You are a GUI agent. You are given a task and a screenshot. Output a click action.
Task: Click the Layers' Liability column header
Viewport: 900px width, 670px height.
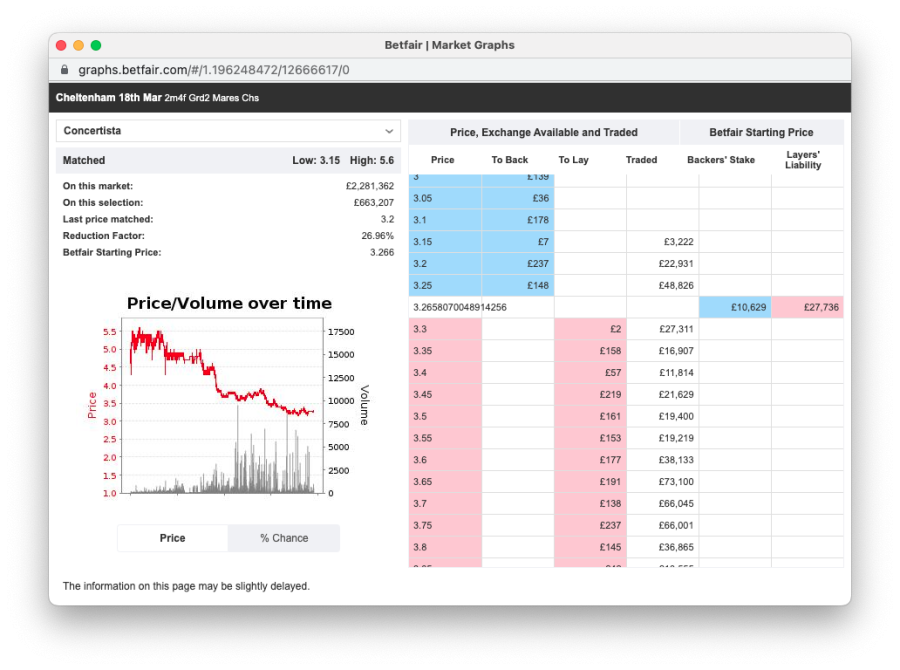[x=803, y=160]
